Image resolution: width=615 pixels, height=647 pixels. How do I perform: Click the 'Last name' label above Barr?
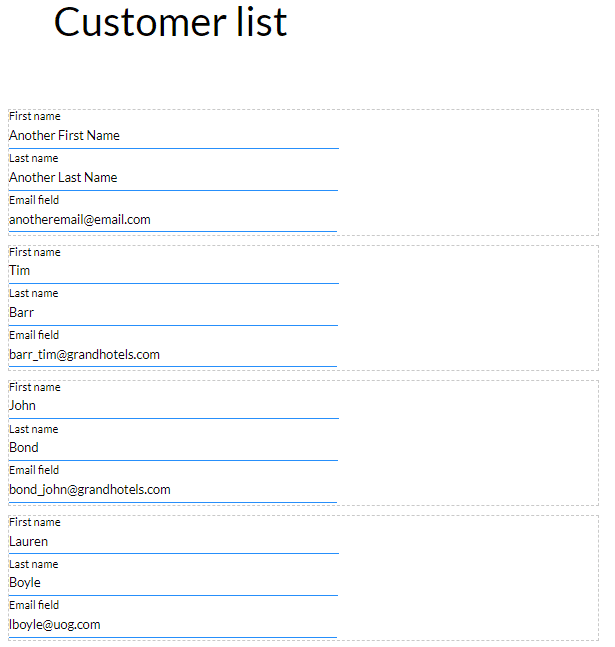point(34,293)
